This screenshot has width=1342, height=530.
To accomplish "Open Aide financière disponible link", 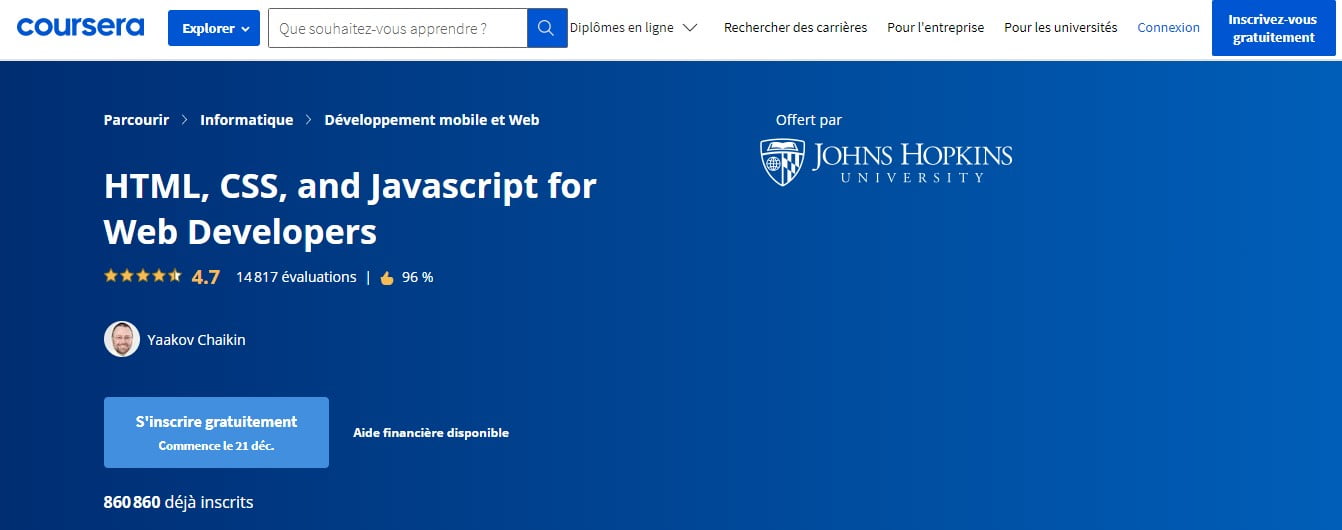I will tap(431, 433).
